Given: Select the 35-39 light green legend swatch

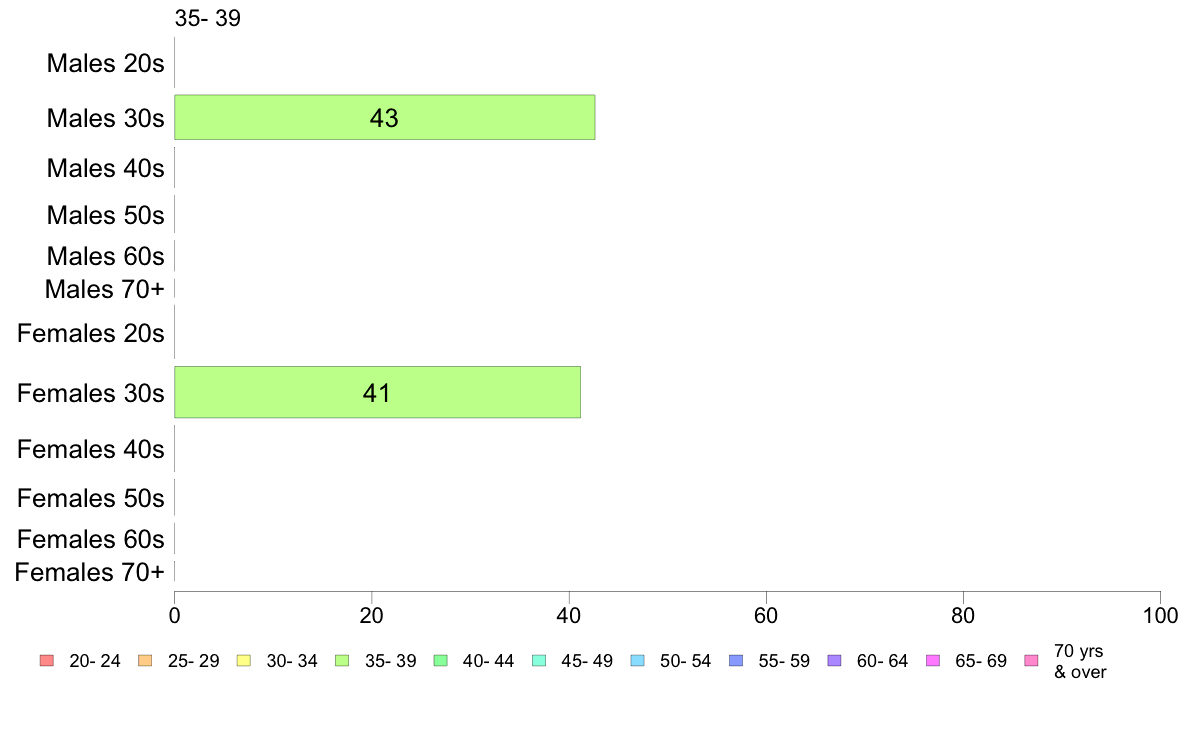Looking at the screenshot, I should 342,660.
